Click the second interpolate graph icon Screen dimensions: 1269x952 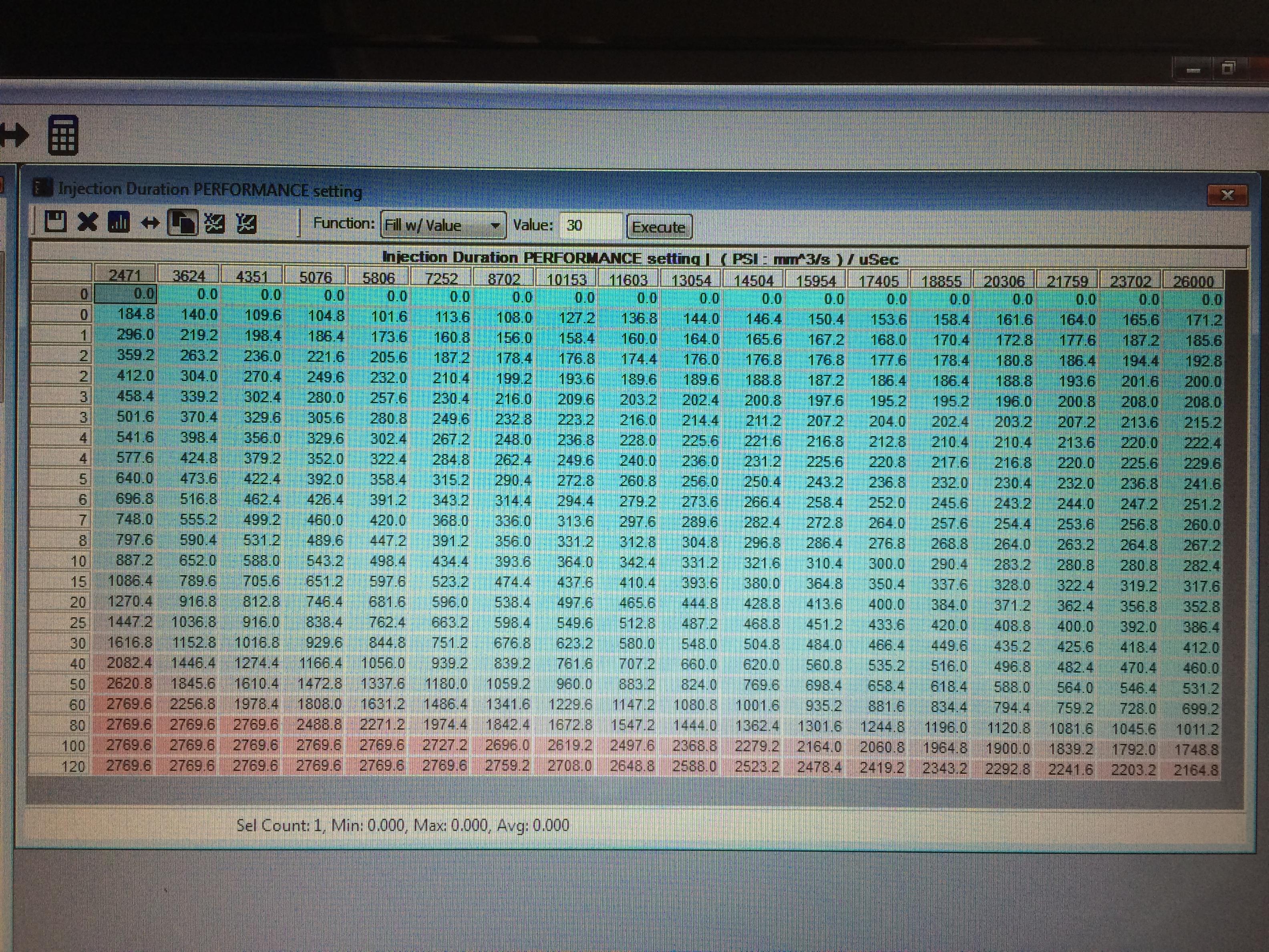click(x=246, y=223)
